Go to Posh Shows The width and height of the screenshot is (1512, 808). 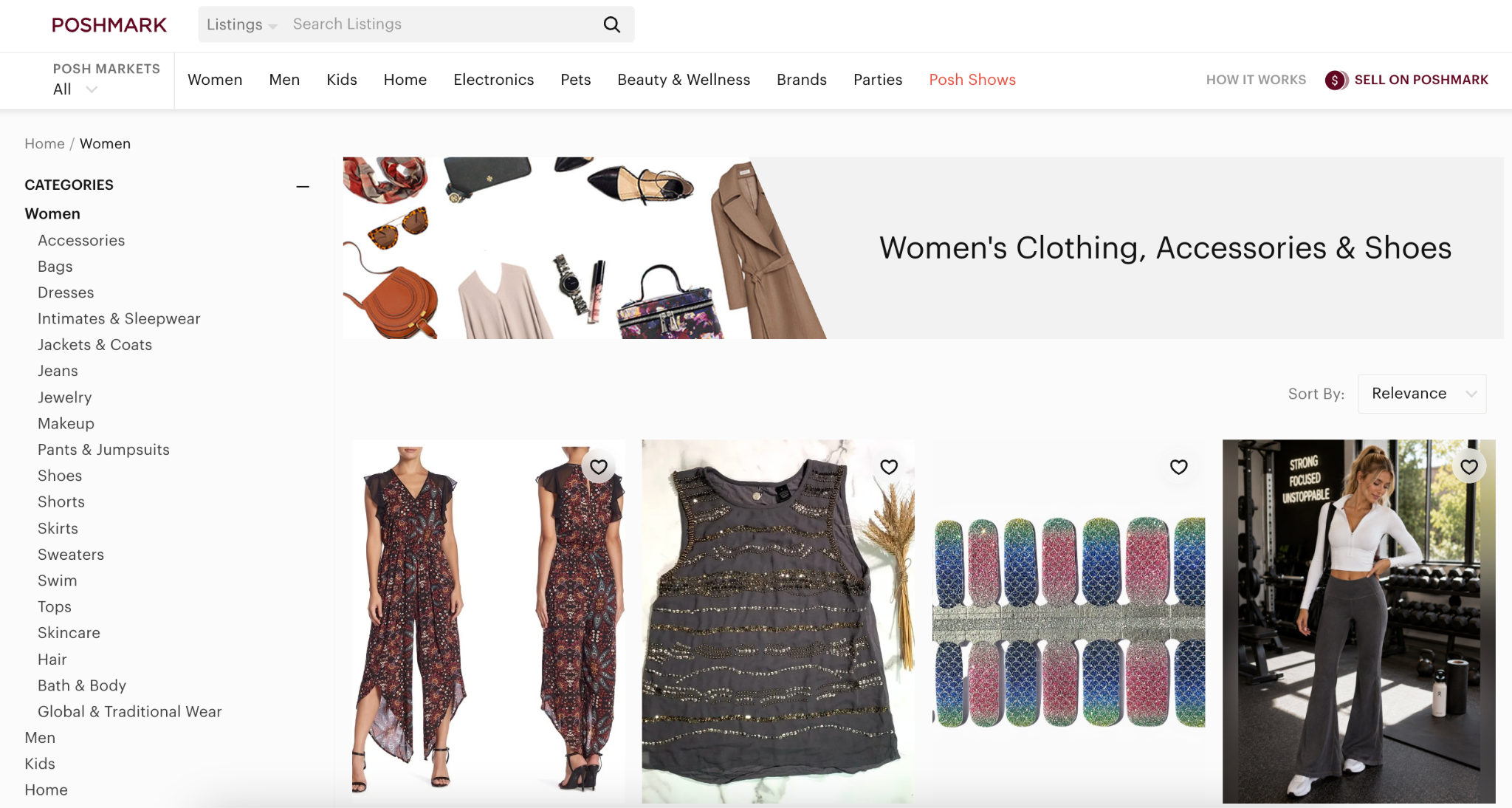[972, 80]
